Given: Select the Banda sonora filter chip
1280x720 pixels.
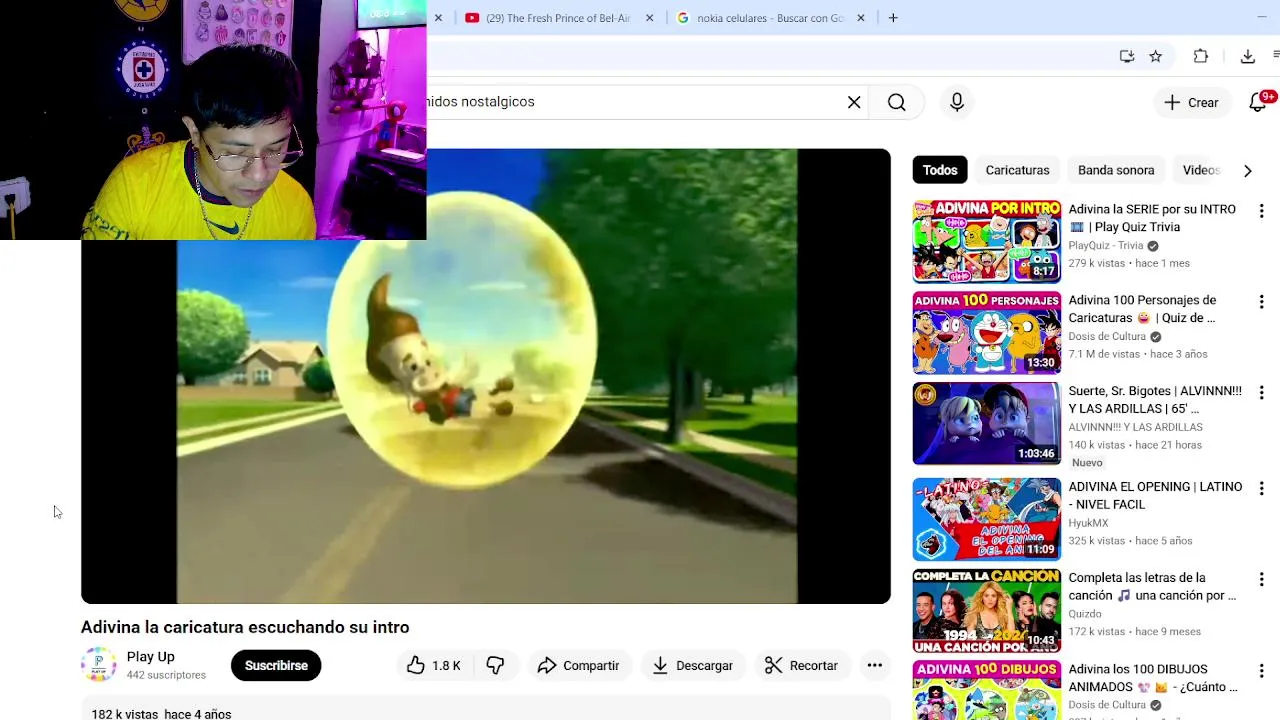Looking at the screenshot, I should pos(1116,170).
